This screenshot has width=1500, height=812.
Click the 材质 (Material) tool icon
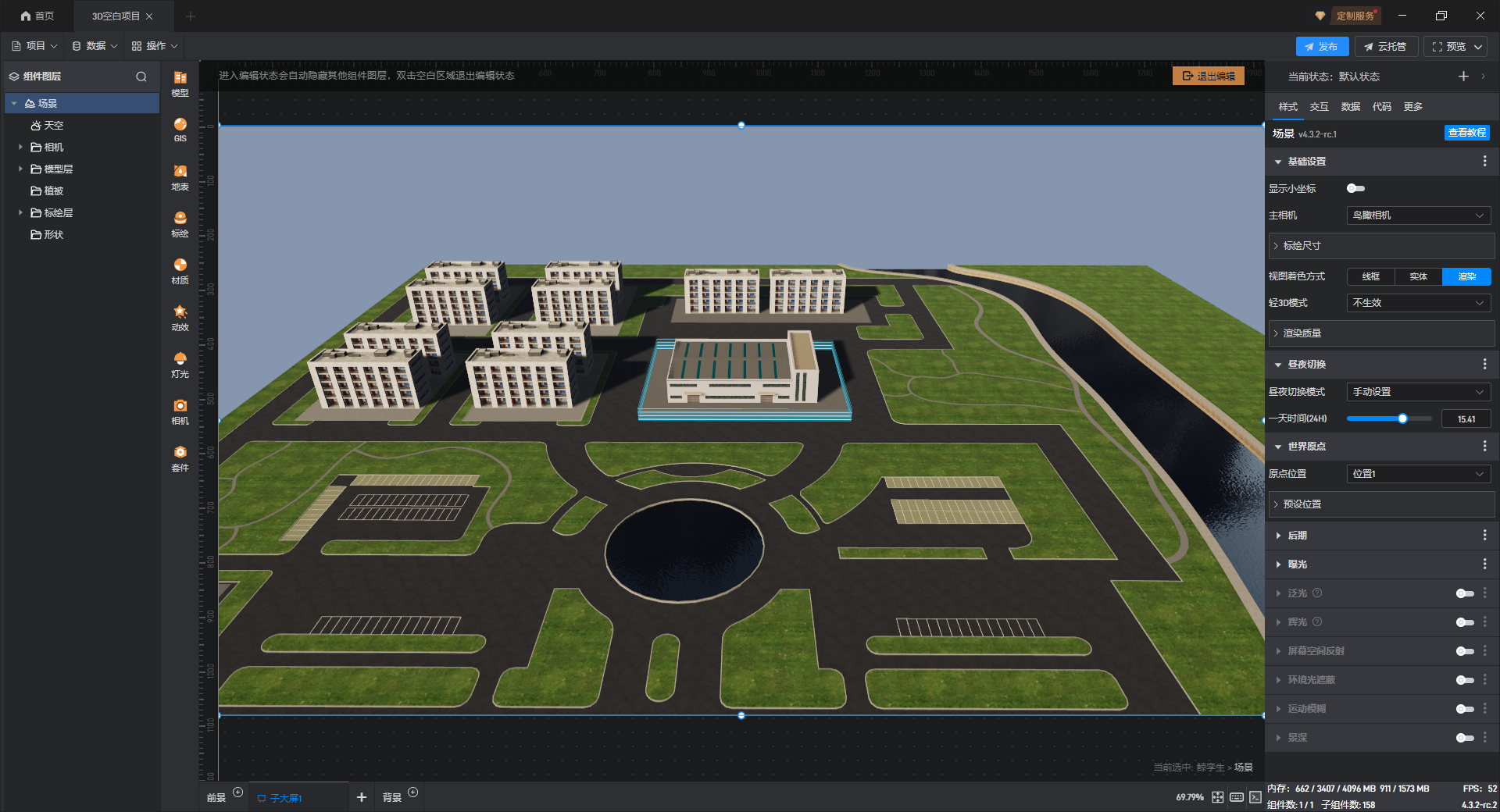coord(180,269)
